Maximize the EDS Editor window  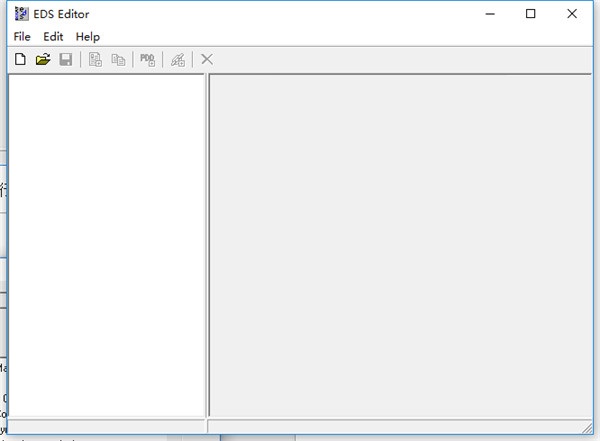530,14
